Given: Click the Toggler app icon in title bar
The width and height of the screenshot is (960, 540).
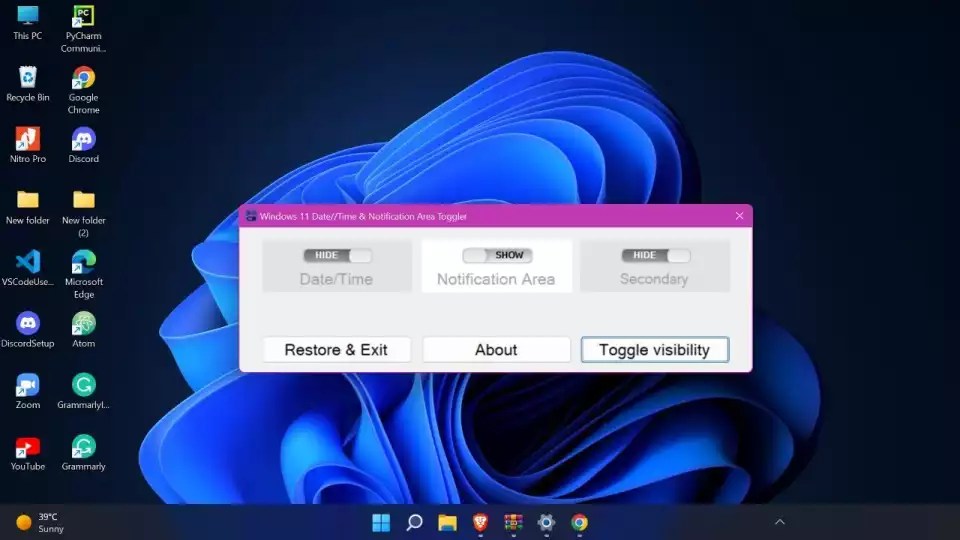Looking at the screenshot, I should 250,216.
